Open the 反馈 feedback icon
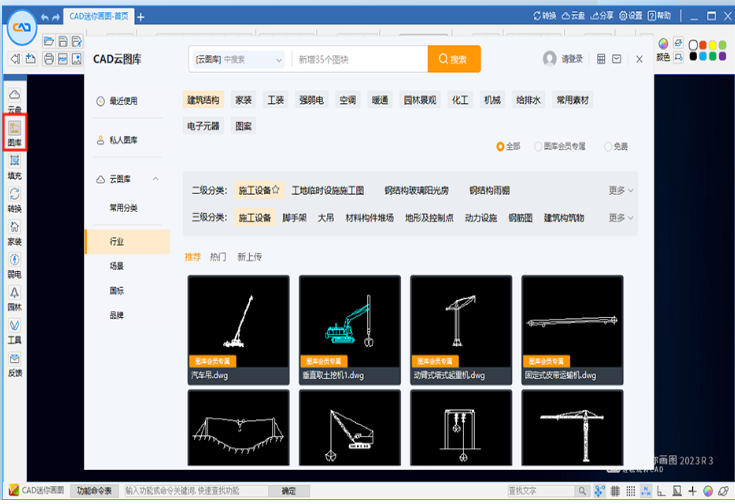Screen dimensions: 735x504 click(14, 364)
